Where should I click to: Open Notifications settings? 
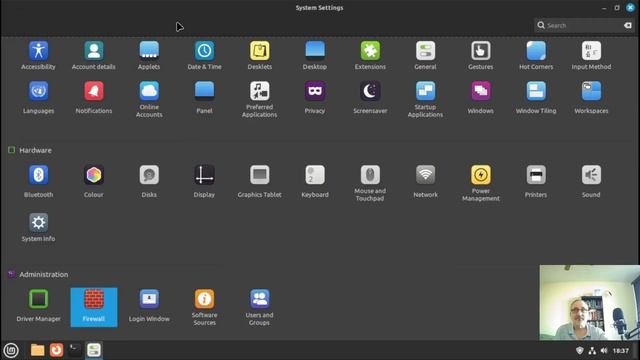[93, 98]
